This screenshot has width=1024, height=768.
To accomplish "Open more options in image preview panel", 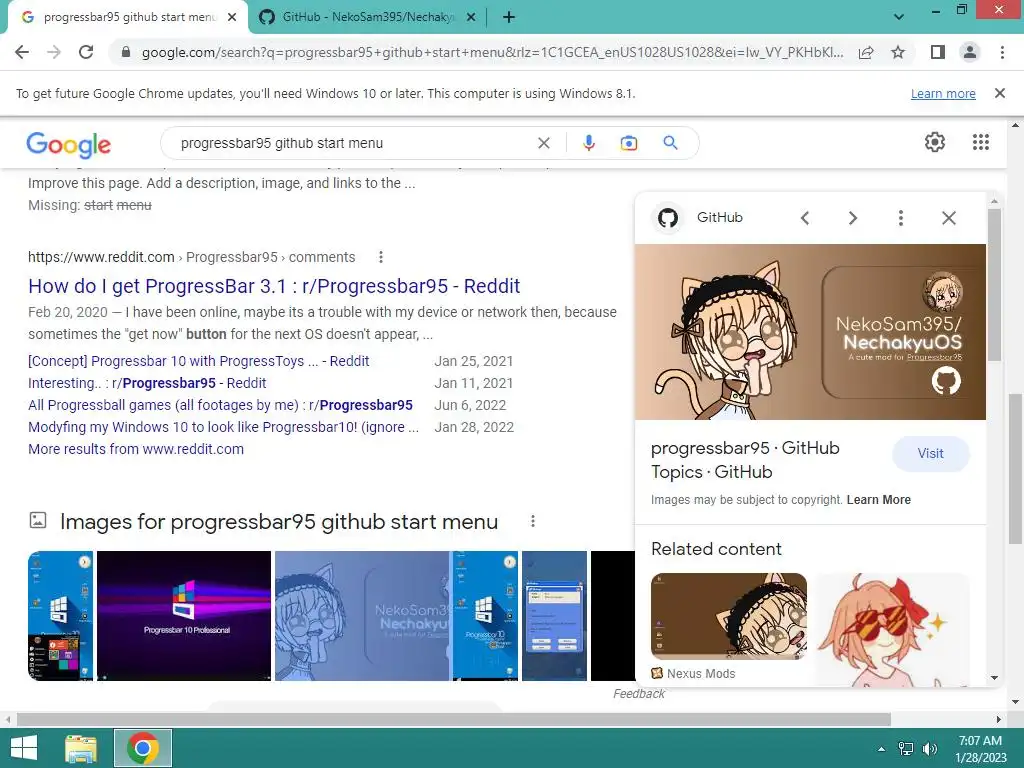I will click(901, 218).
